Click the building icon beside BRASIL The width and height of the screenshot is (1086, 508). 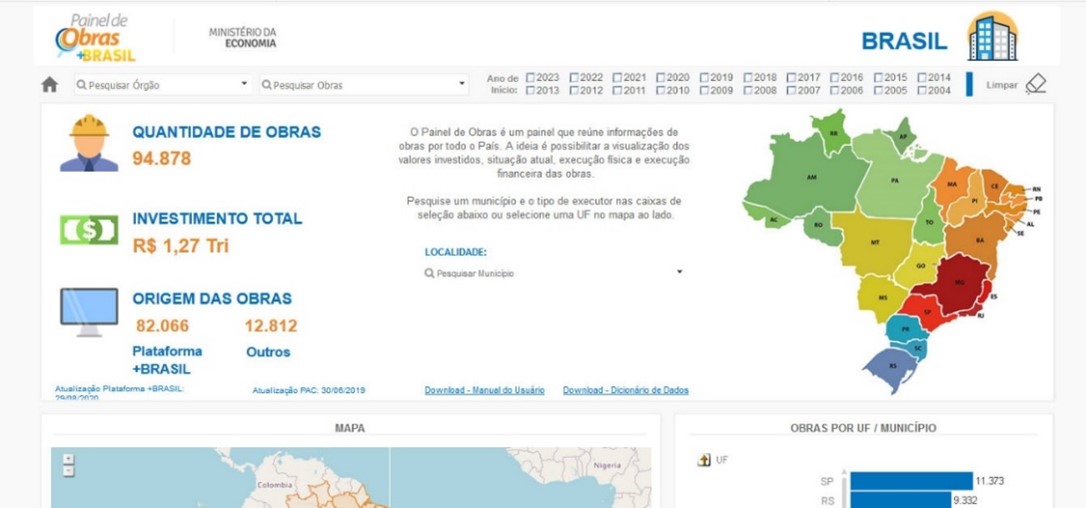pyautogui.click(x=991, y=37)
